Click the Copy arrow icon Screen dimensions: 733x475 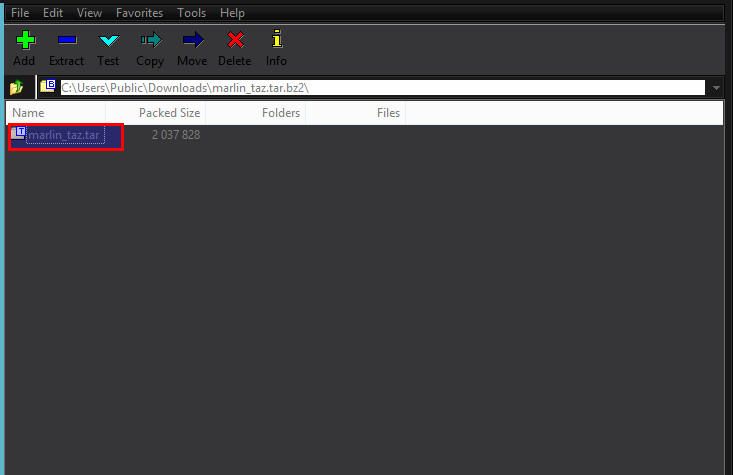[x=150, y=41]
